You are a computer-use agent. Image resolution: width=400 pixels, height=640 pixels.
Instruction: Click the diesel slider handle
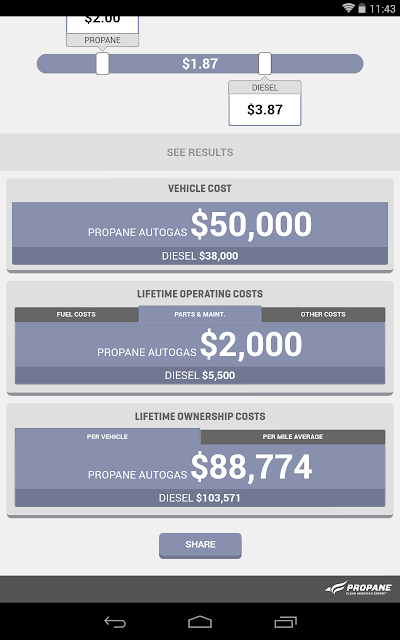[265, 64]
